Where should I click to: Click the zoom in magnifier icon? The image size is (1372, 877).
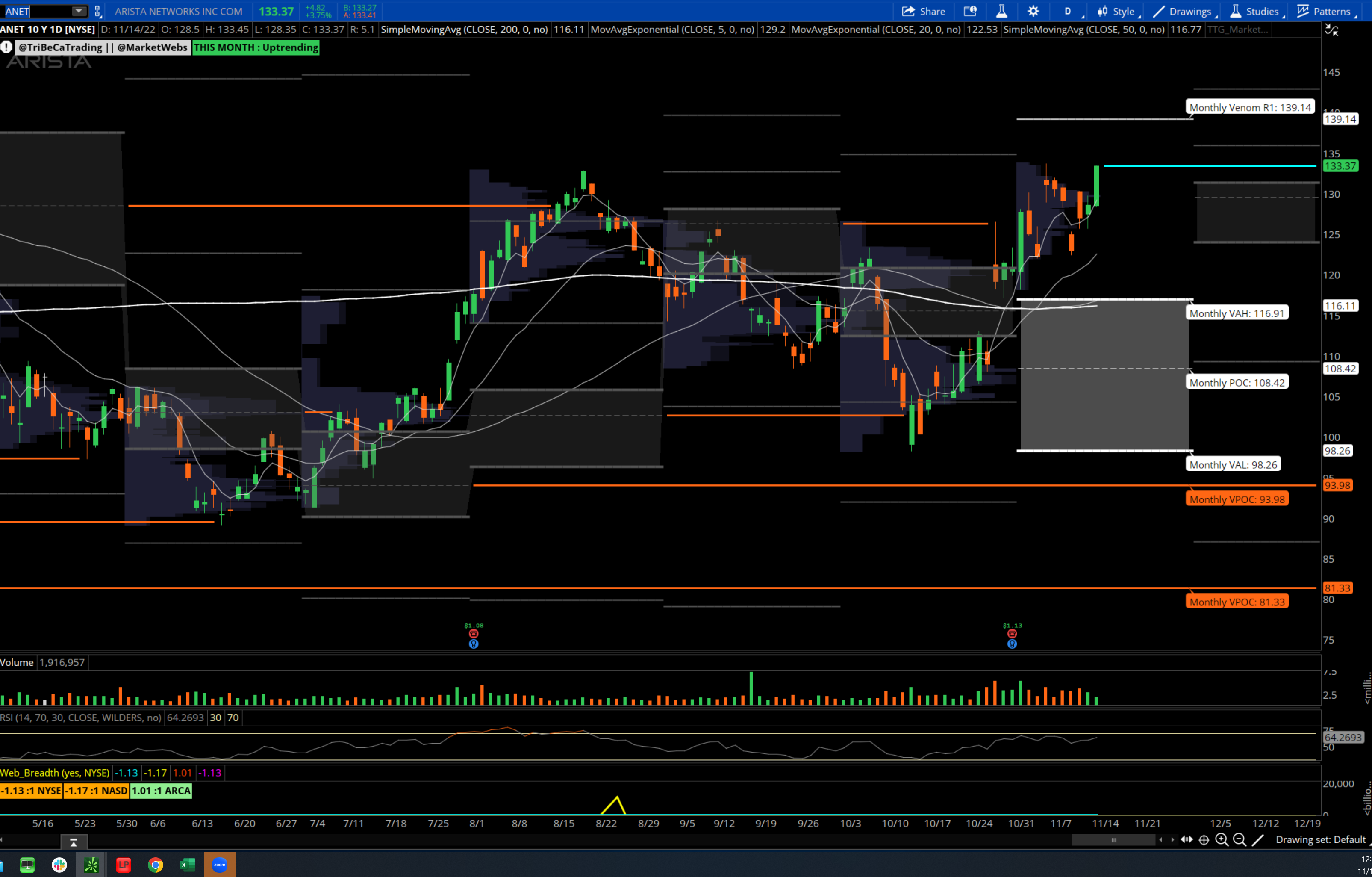(x=1222, y=839)
